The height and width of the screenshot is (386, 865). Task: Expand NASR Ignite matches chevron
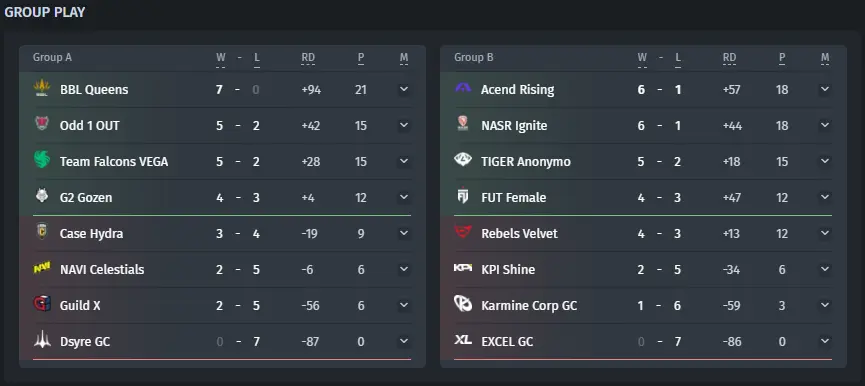coord(825,125)
